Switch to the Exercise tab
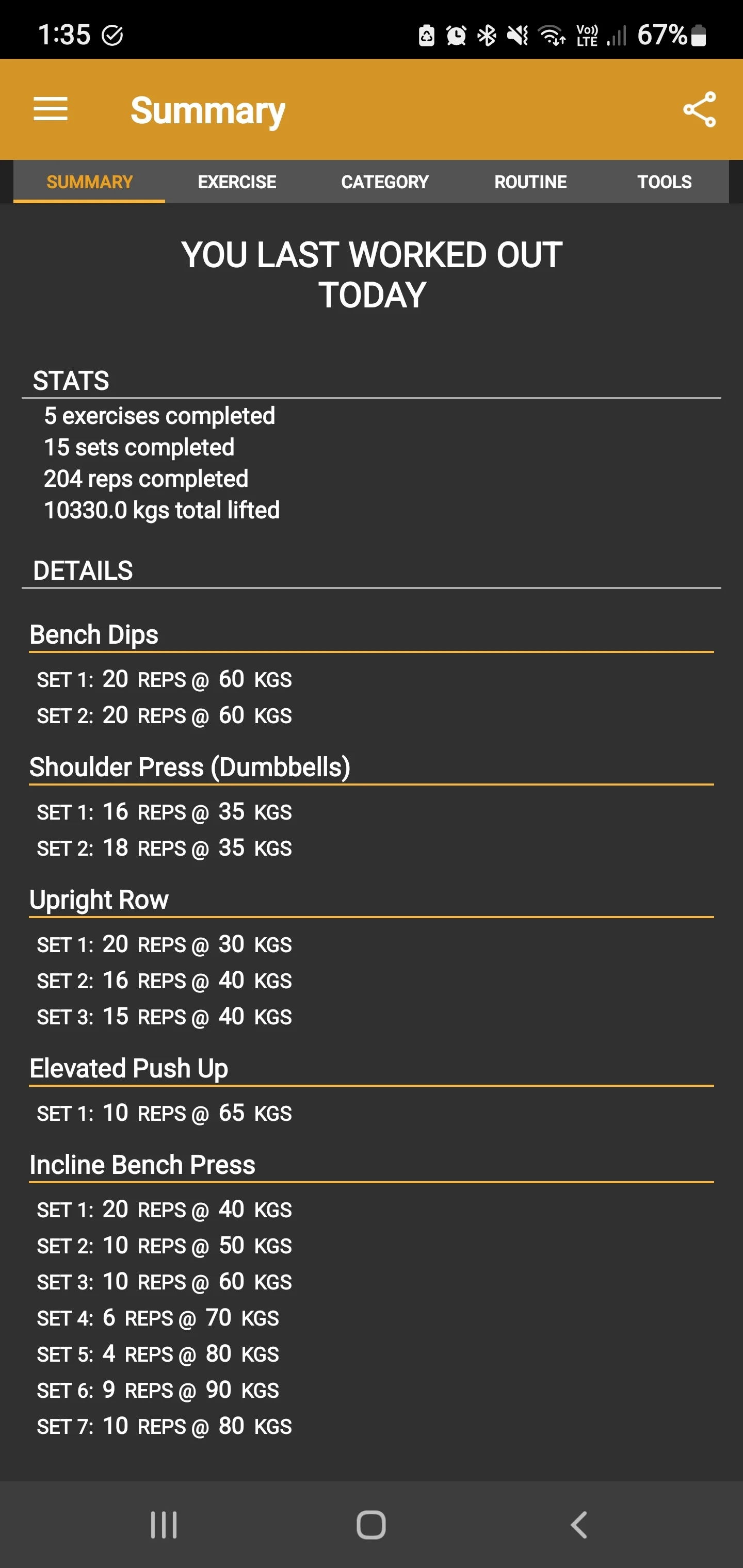This screenshot has width=743, height=1568. 237,182
